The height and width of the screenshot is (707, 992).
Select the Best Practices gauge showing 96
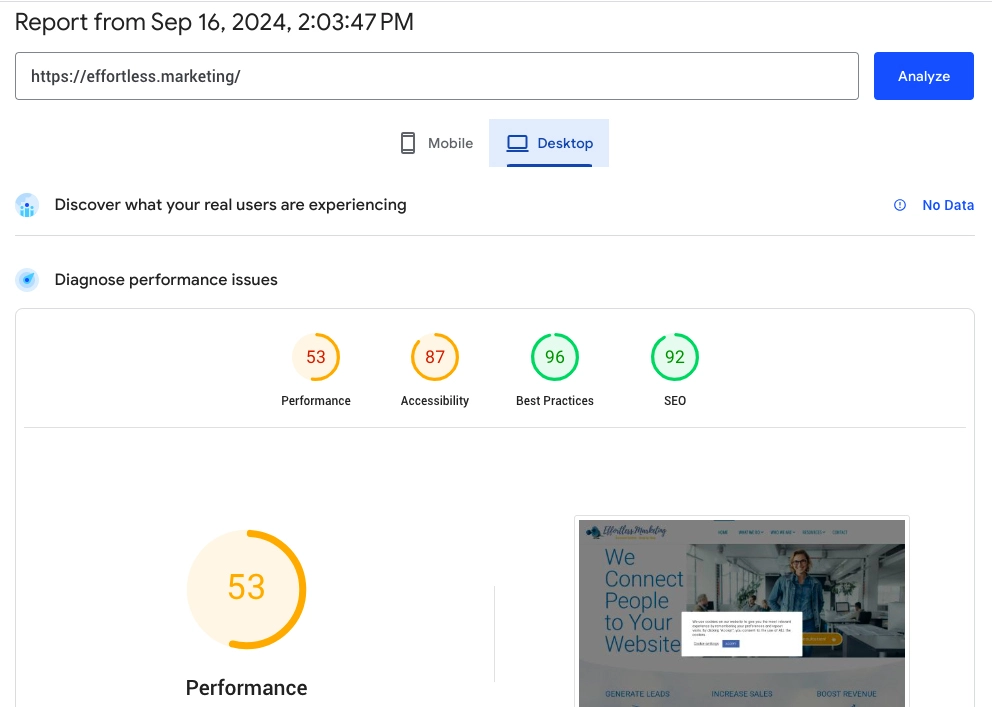[x=555, y=357]
